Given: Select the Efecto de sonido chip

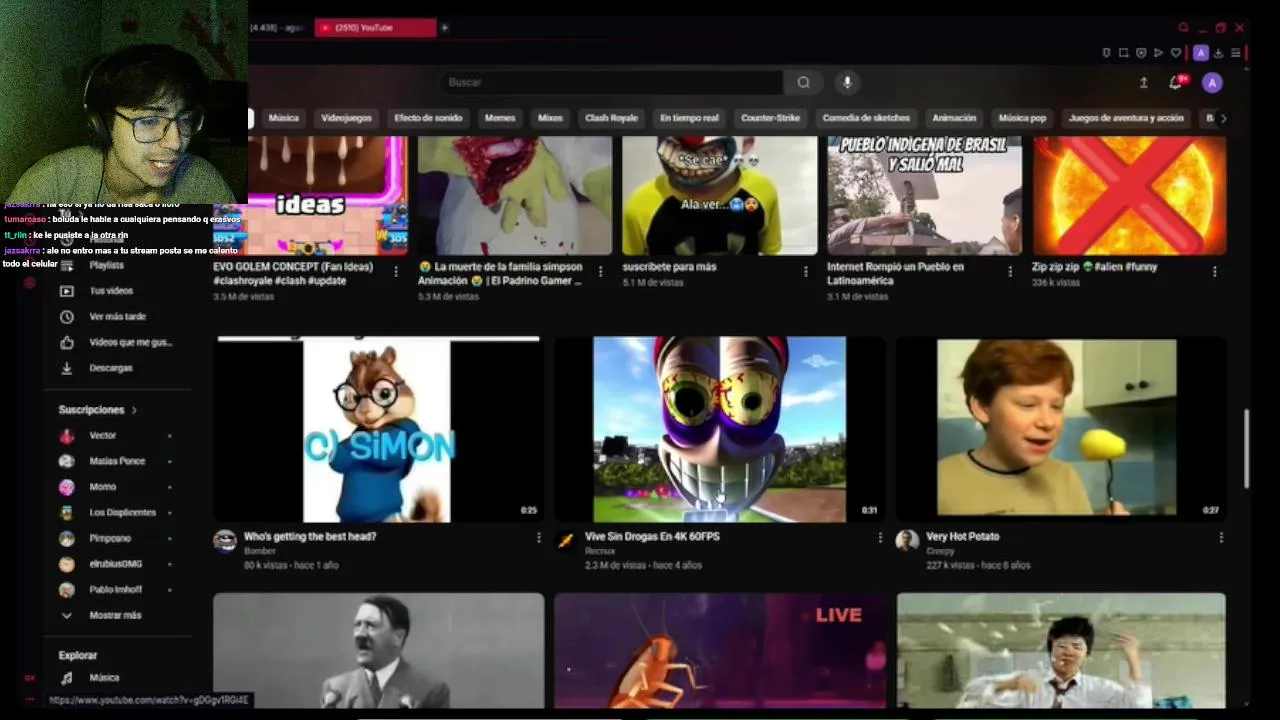Looking at the screenshot, I should click(x=428, y=118).
